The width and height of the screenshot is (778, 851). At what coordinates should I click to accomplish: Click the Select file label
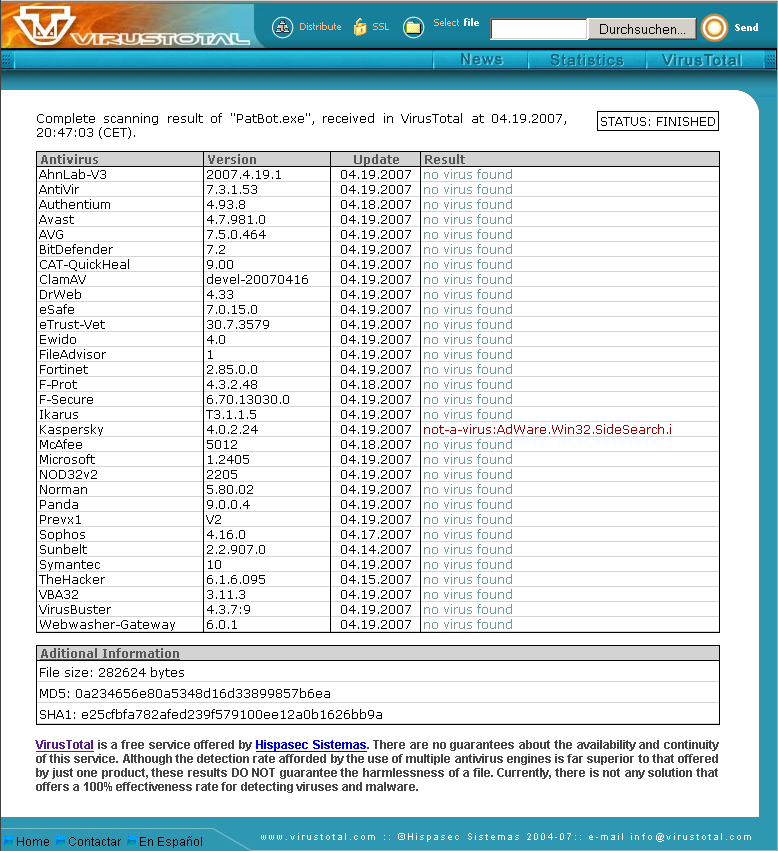click(x=456, y=23)
